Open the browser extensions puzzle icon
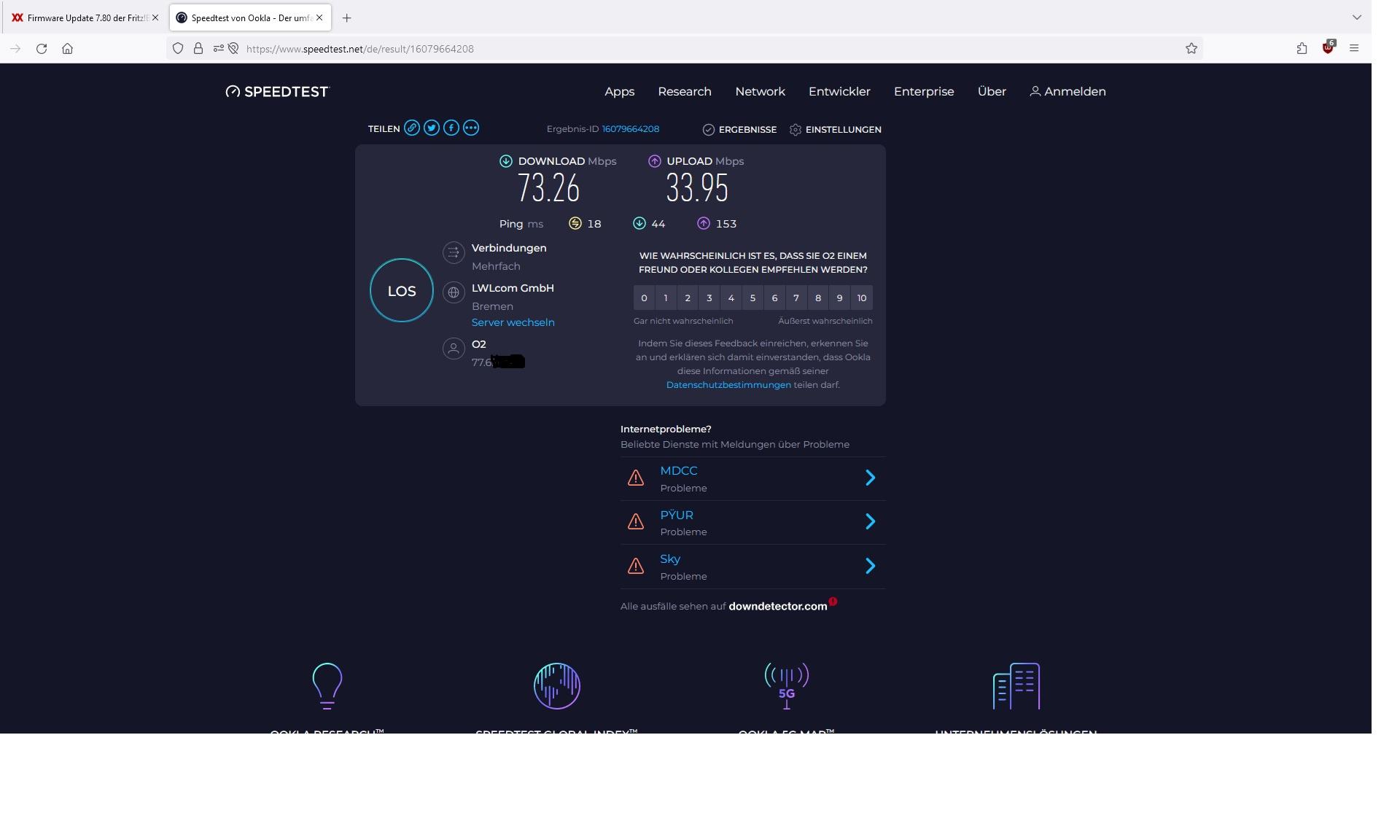1400x840 pixels. tap(1302, 49)
